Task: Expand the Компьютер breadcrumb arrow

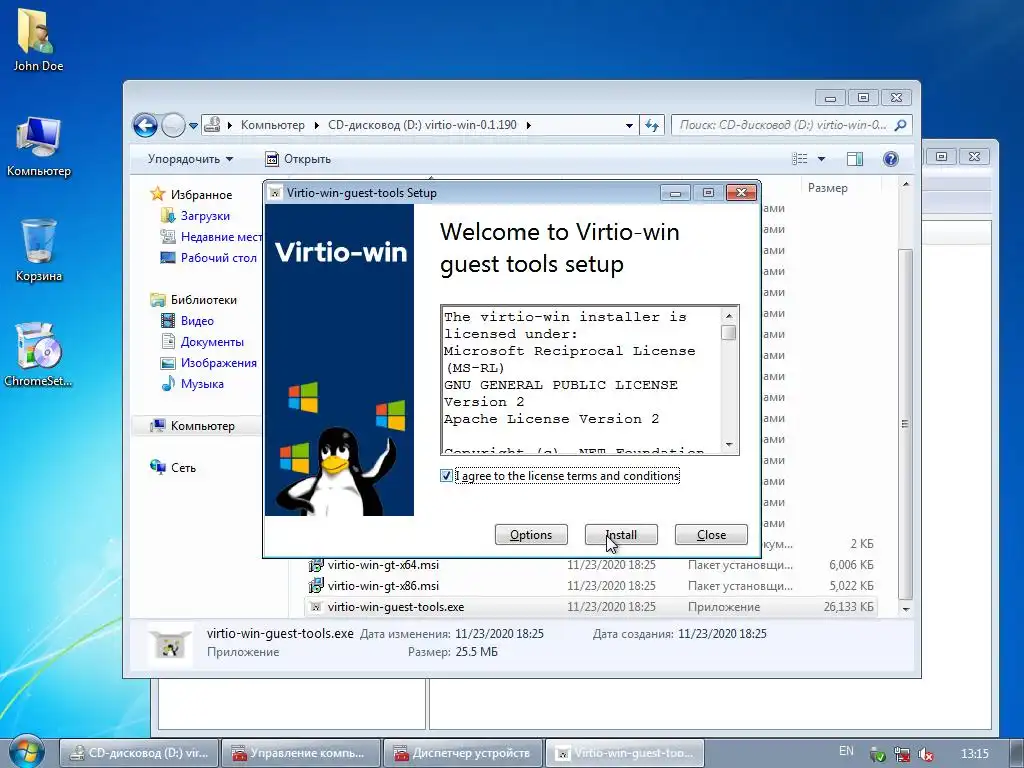Action: click(x=316, y=125)
